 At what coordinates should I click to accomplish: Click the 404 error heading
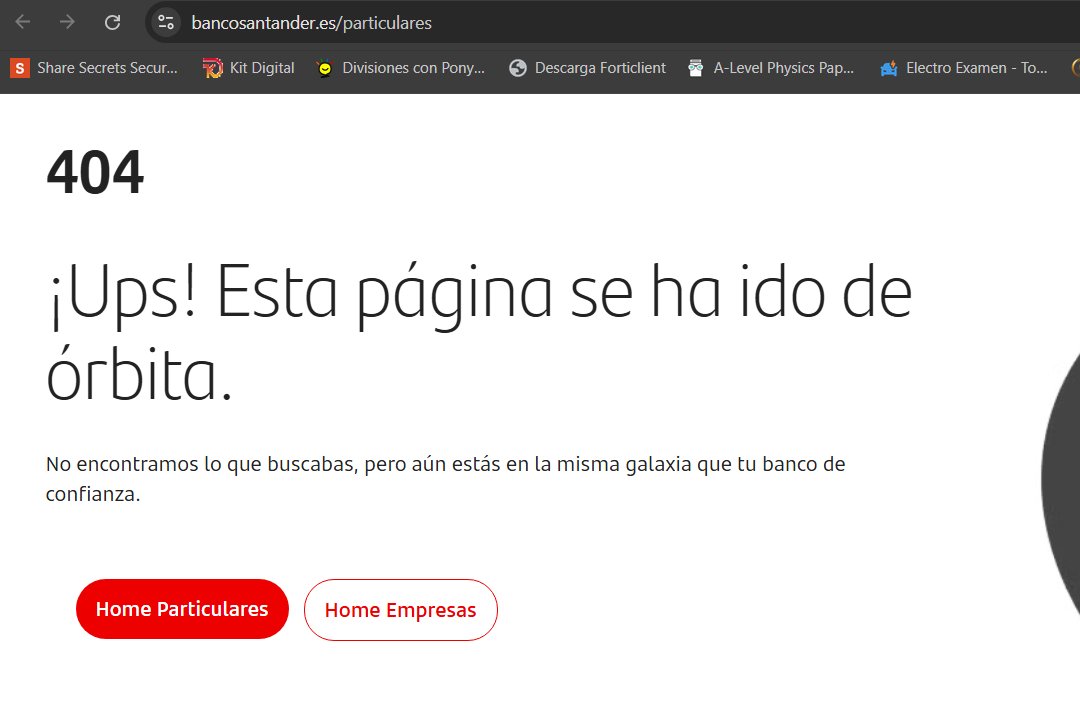95,172
